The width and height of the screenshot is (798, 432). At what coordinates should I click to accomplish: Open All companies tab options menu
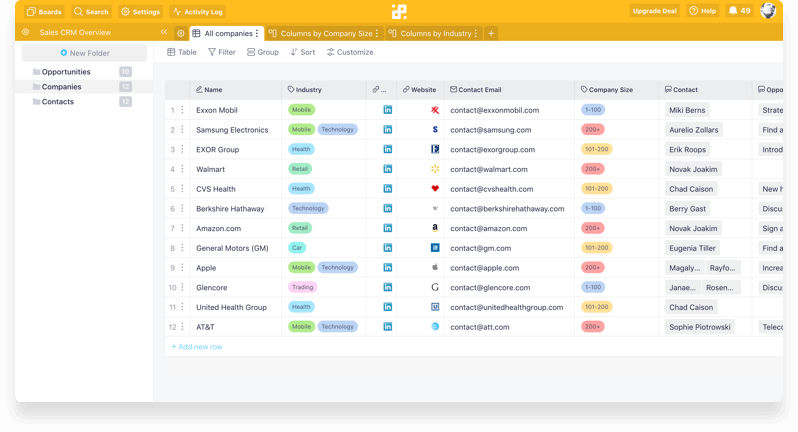257,34
